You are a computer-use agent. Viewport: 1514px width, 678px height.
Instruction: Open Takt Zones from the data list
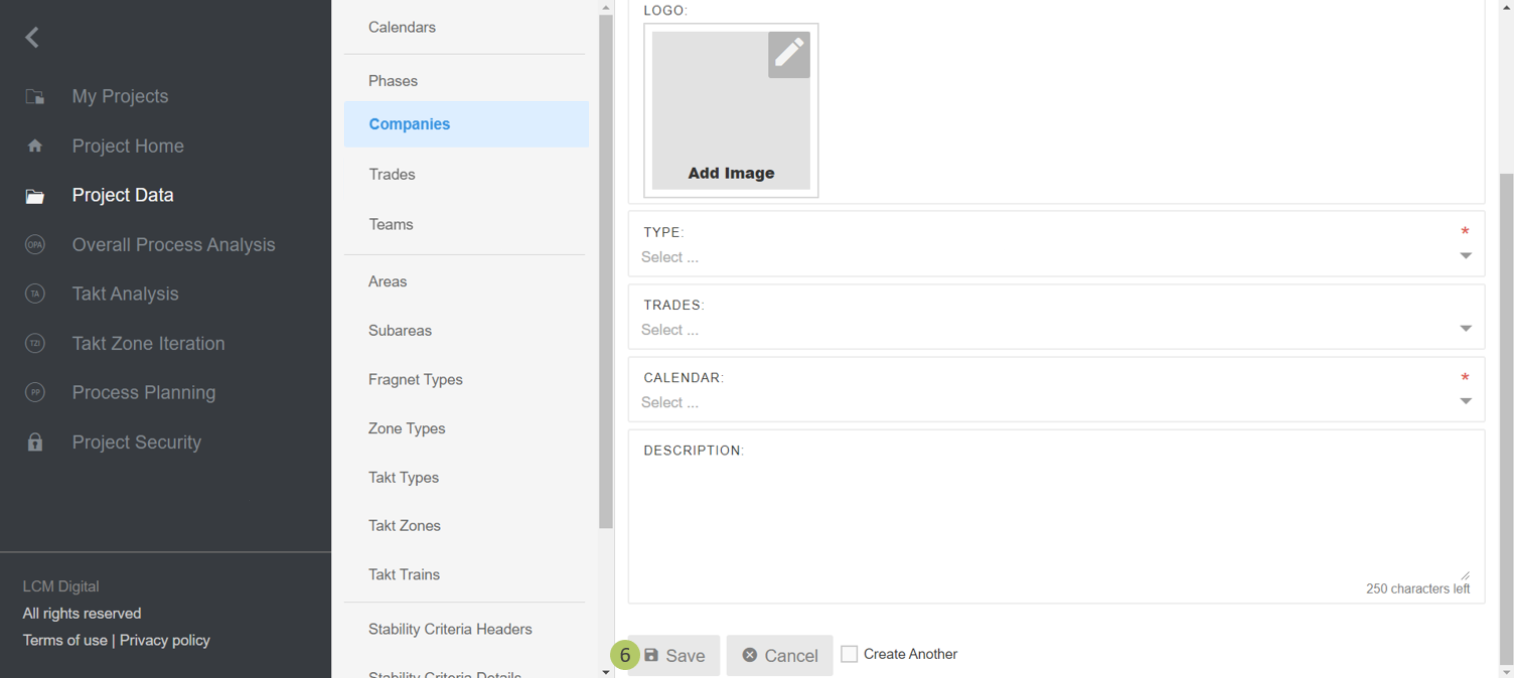point(404,526)
